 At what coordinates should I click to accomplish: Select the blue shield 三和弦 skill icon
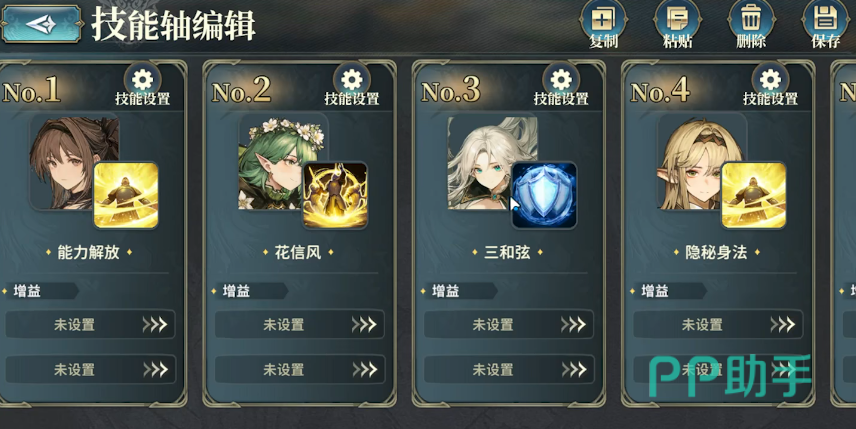(544, 195)
